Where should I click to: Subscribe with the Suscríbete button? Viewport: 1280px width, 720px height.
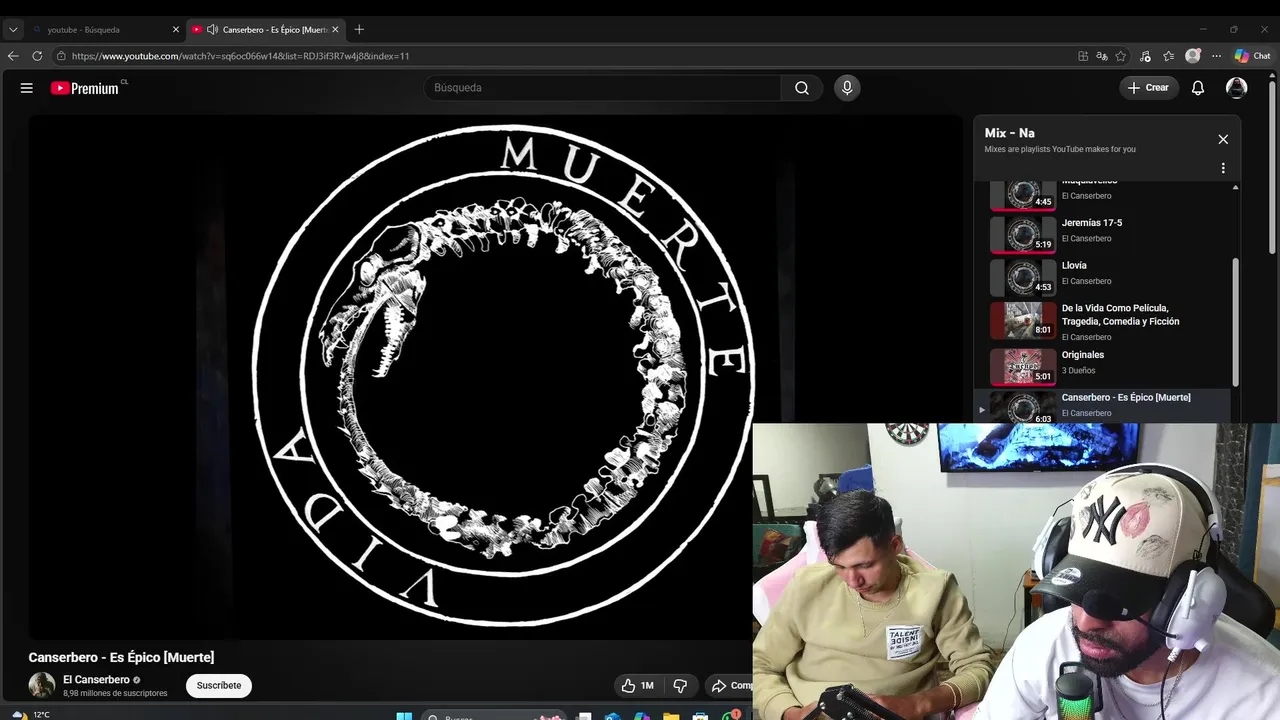click(219, 685)
